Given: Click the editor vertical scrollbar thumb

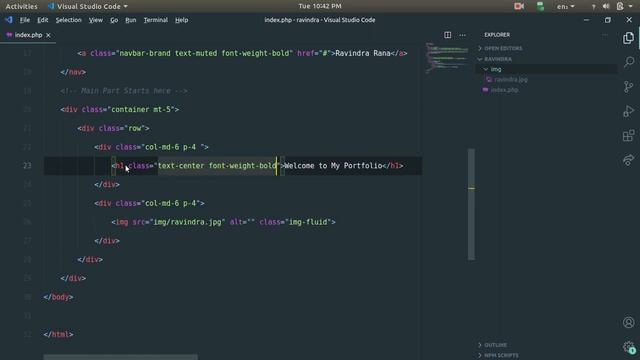Looking at the screenshot, I should point(471,204).
